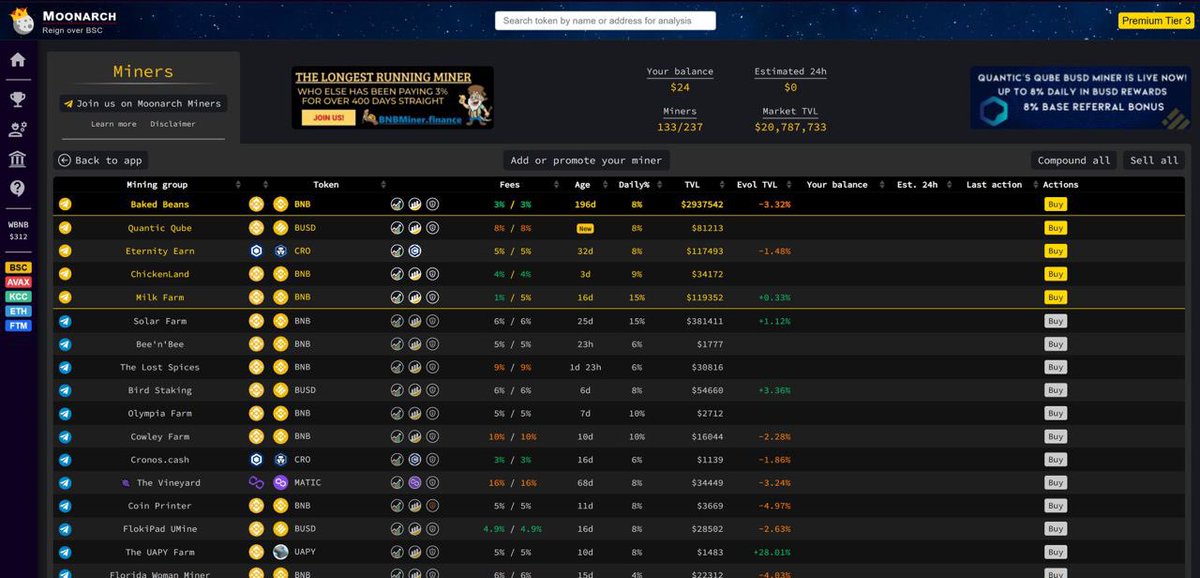
Task: Open Bird Staking bar chart icon
Action: click(x=415, y=390)
